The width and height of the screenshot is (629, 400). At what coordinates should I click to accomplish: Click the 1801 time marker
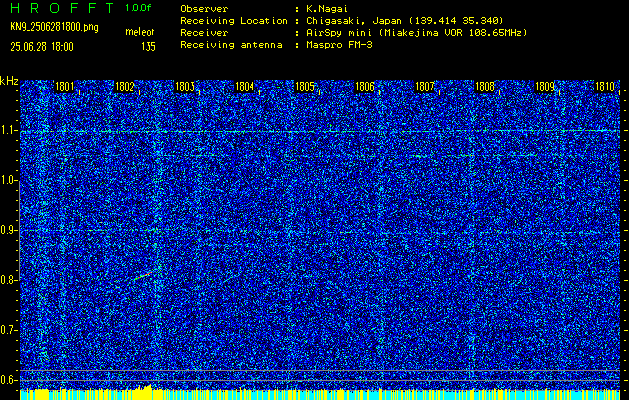[x=64, y=87]
